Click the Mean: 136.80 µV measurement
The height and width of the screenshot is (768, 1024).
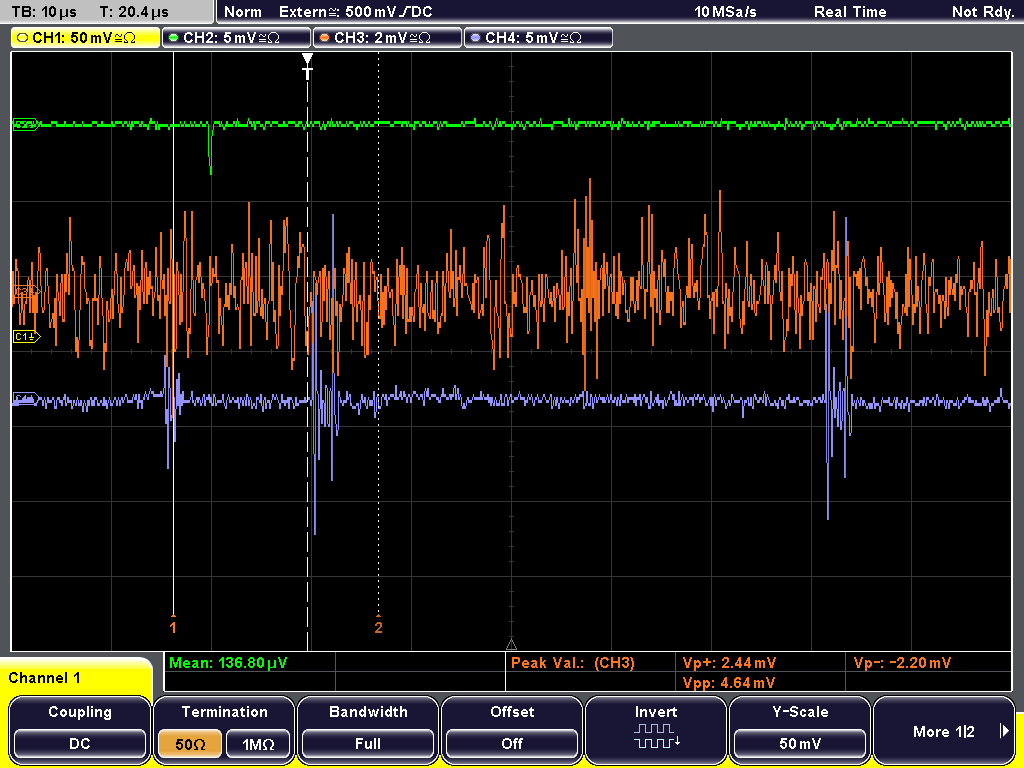point(228,663)
